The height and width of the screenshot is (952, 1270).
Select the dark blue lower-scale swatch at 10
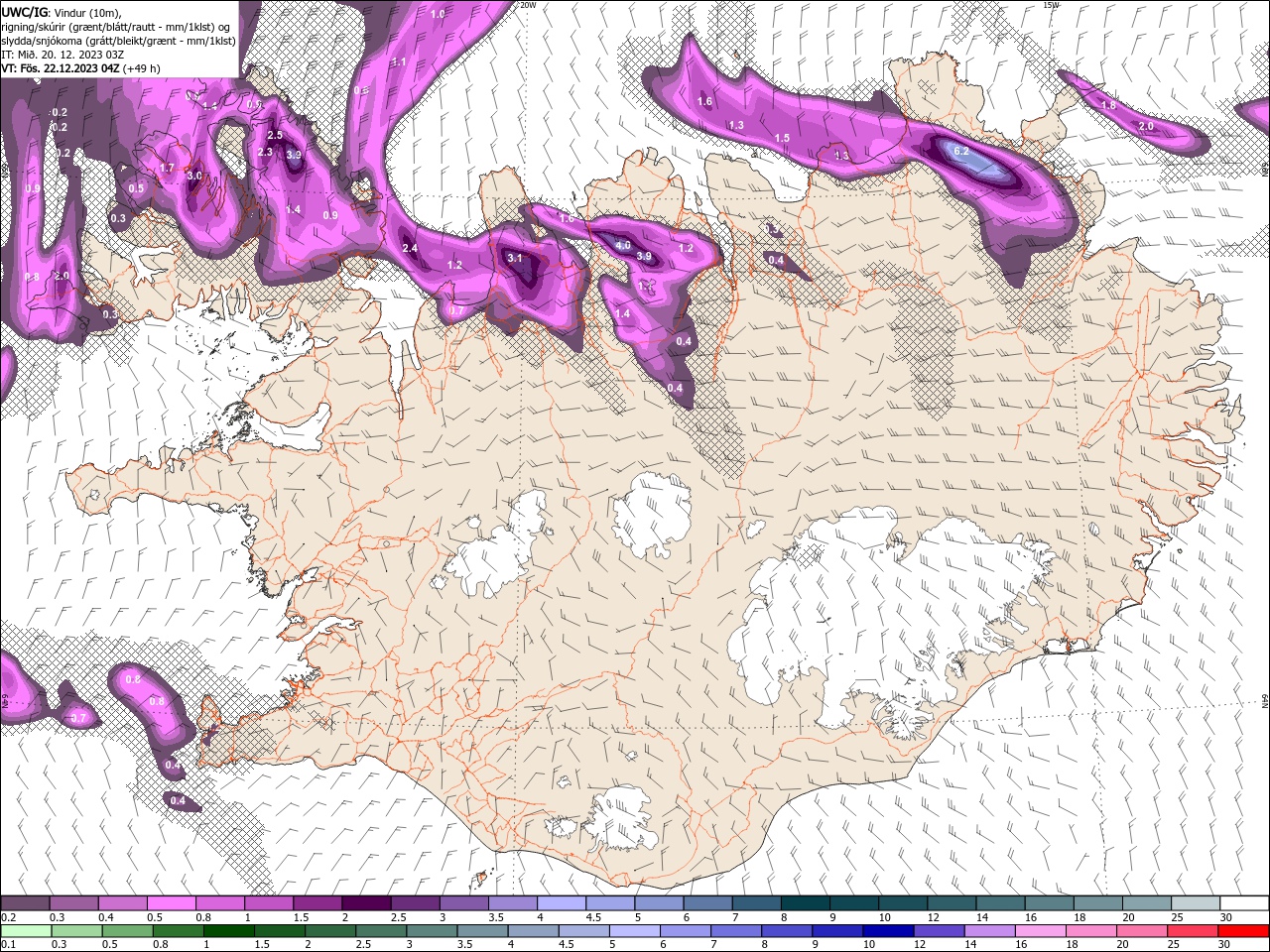click(x=889, y=931)
